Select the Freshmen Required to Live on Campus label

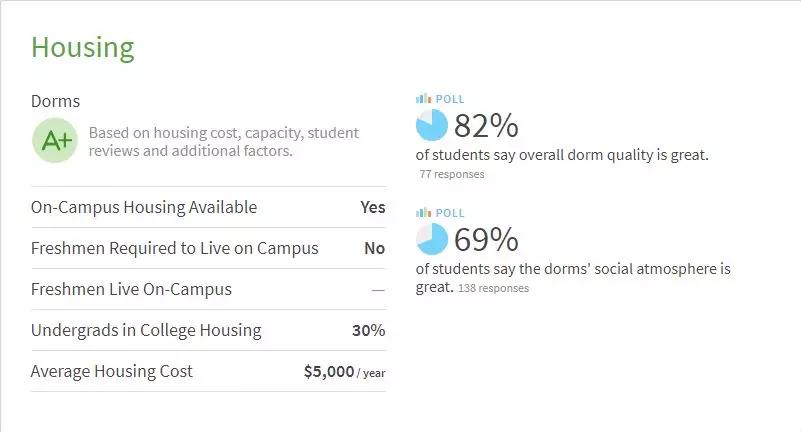(175, 248)
